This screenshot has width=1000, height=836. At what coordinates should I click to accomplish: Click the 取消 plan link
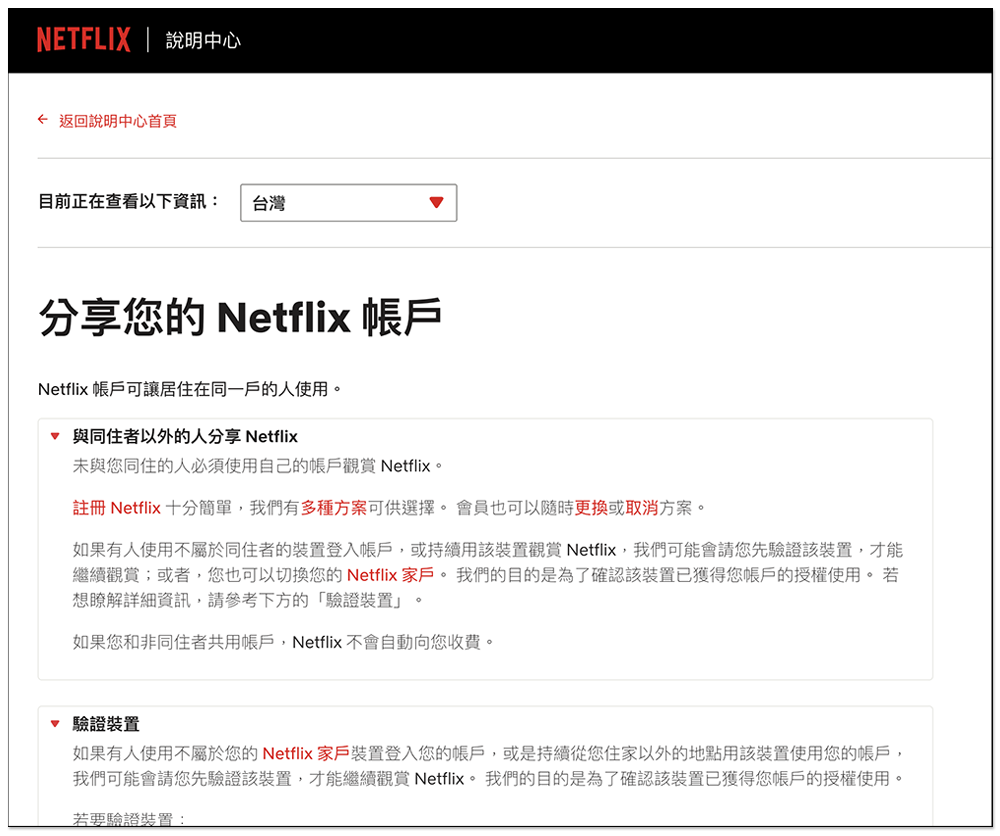(x=642, y=508)
